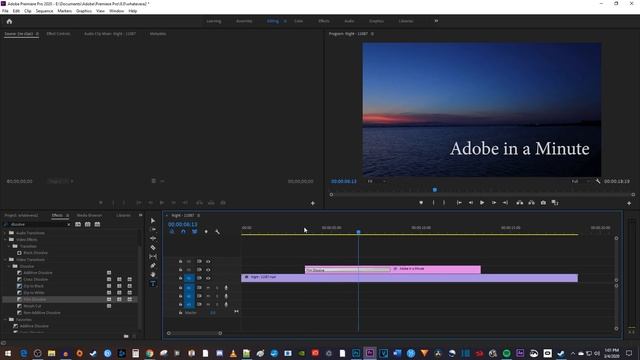Lock the top video track
640x360 pixels.
pos(180,261)
